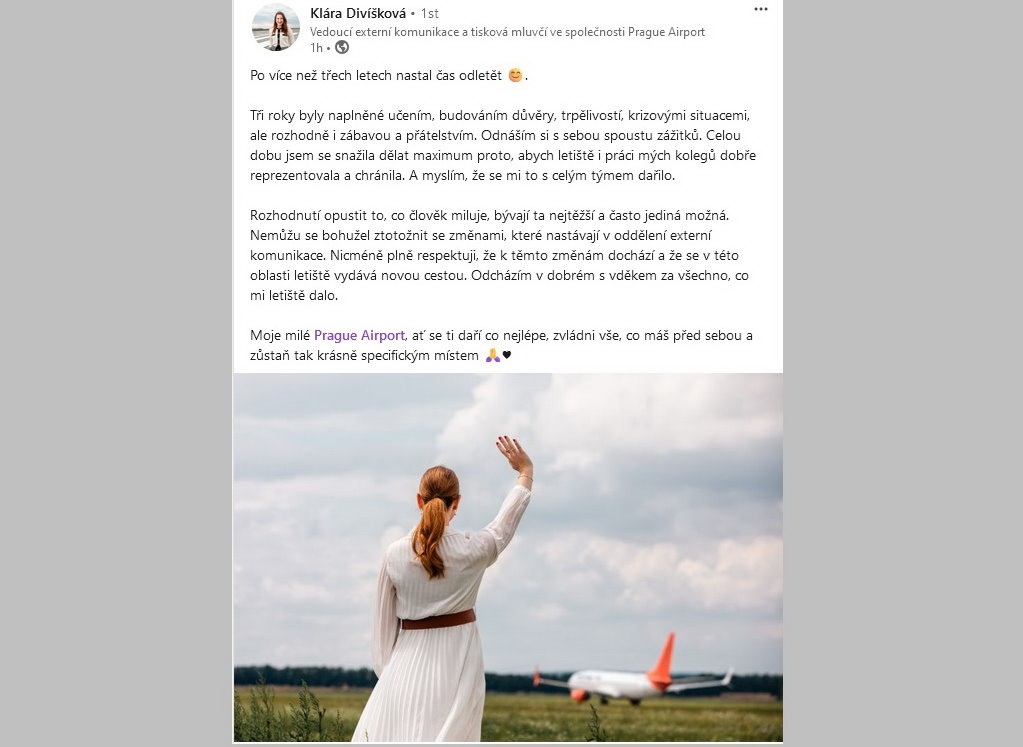Click the globe public visibility icon

pos(342,48)
